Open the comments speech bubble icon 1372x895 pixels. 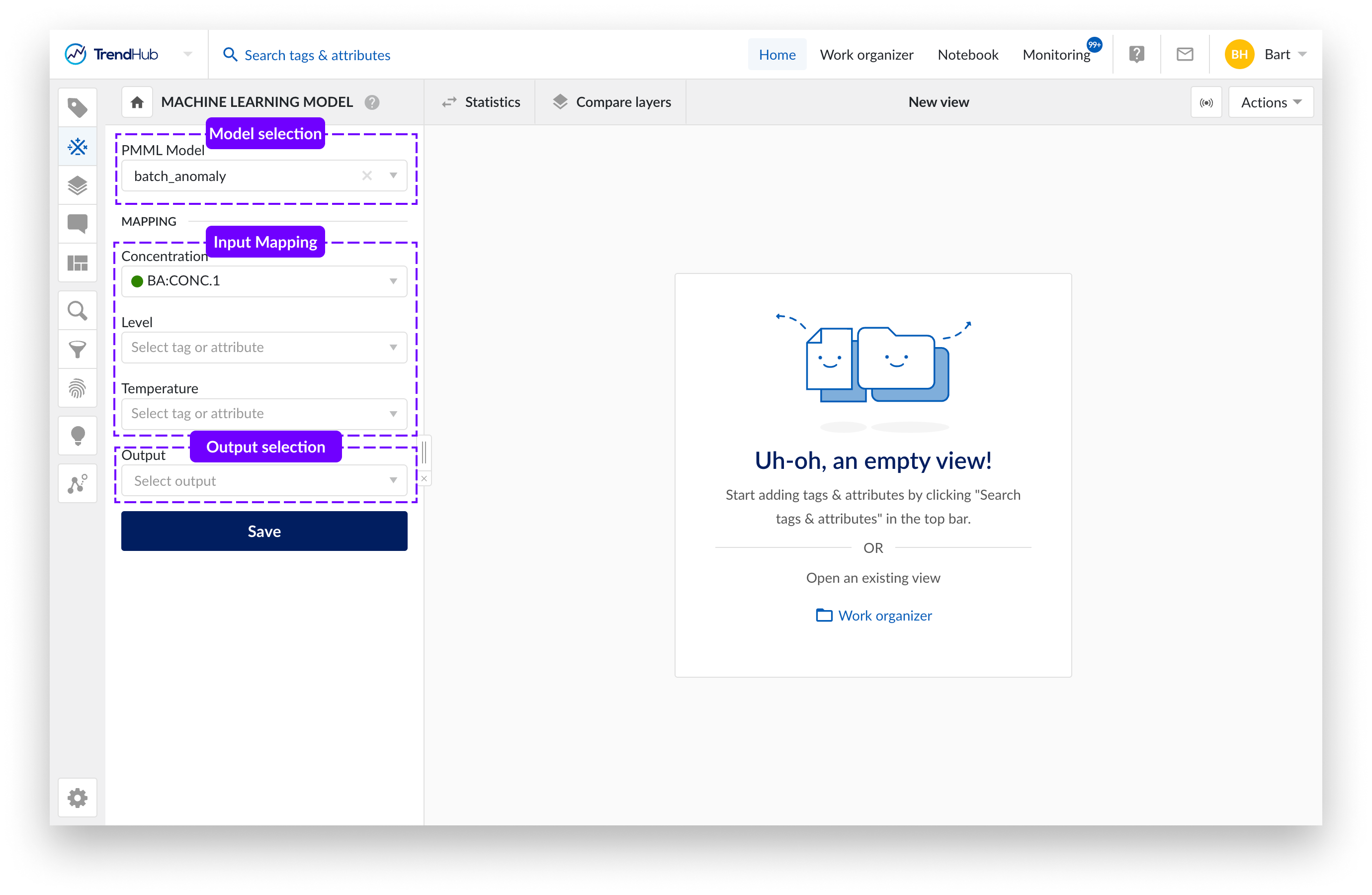tap(77, 224)
